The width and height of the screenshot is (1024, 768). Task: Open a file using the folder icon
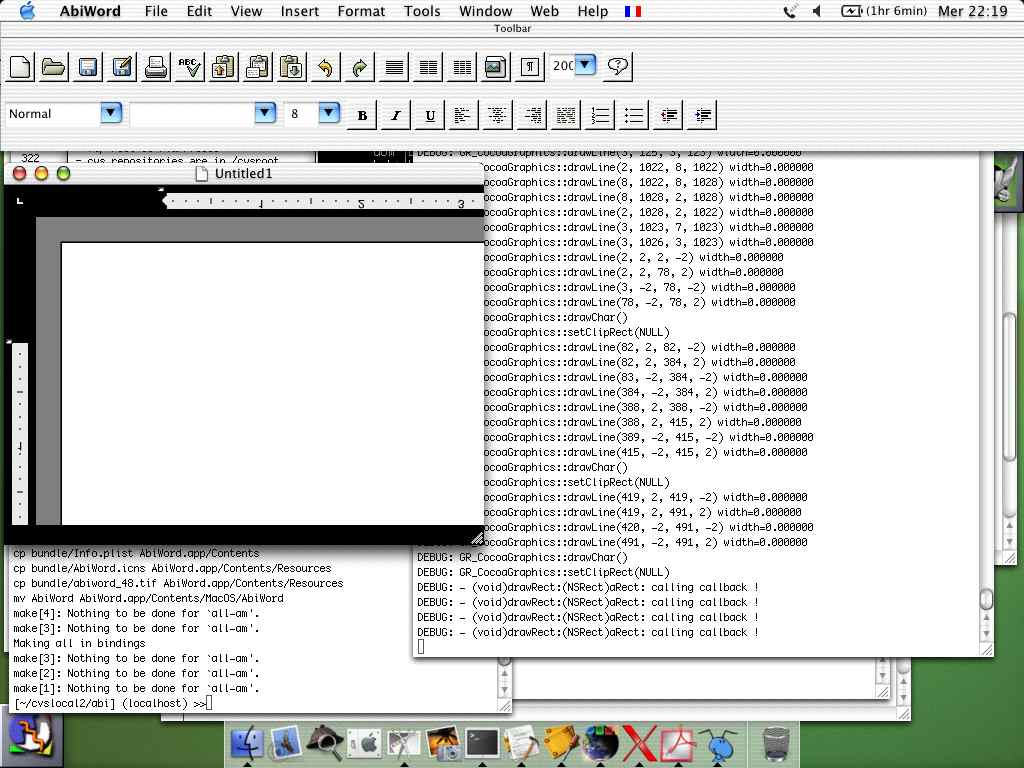(54, 67)
